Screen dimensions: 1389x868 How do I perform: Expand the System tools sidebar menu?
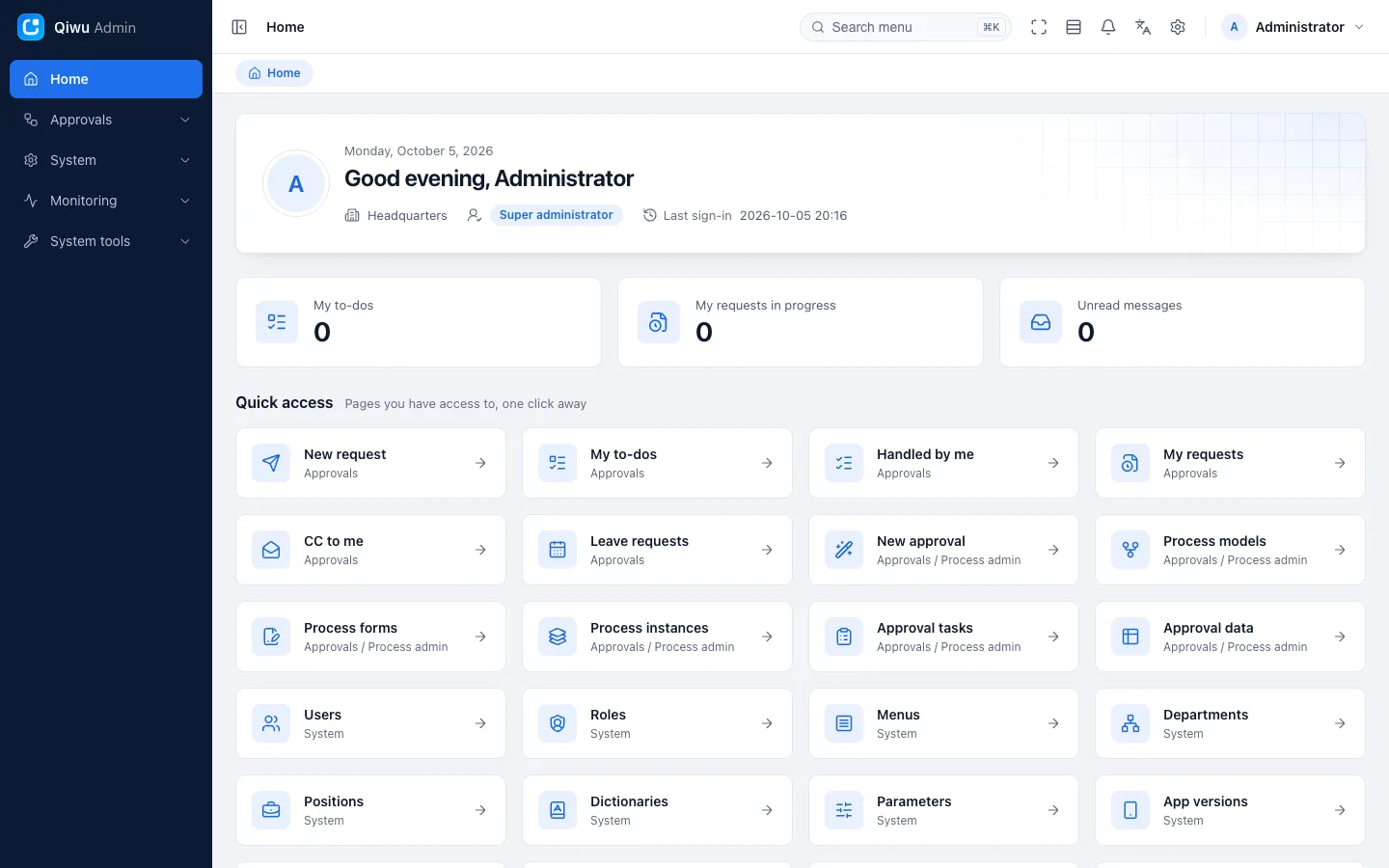(x=106, y=241)
